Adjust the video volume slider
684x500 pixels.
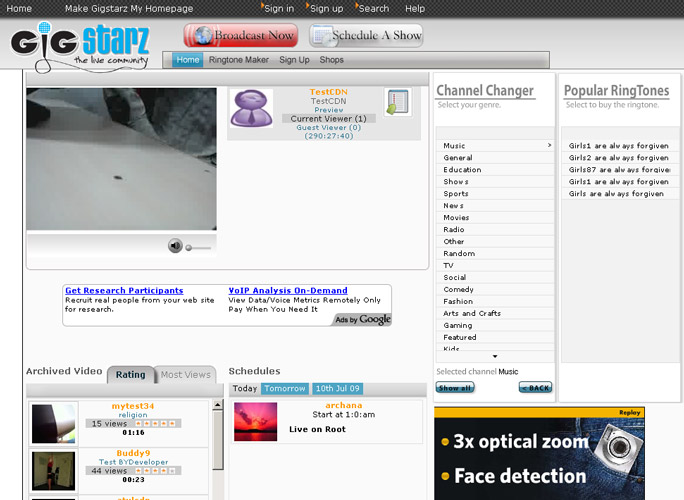pyautogui.click(x=198, y=248)
